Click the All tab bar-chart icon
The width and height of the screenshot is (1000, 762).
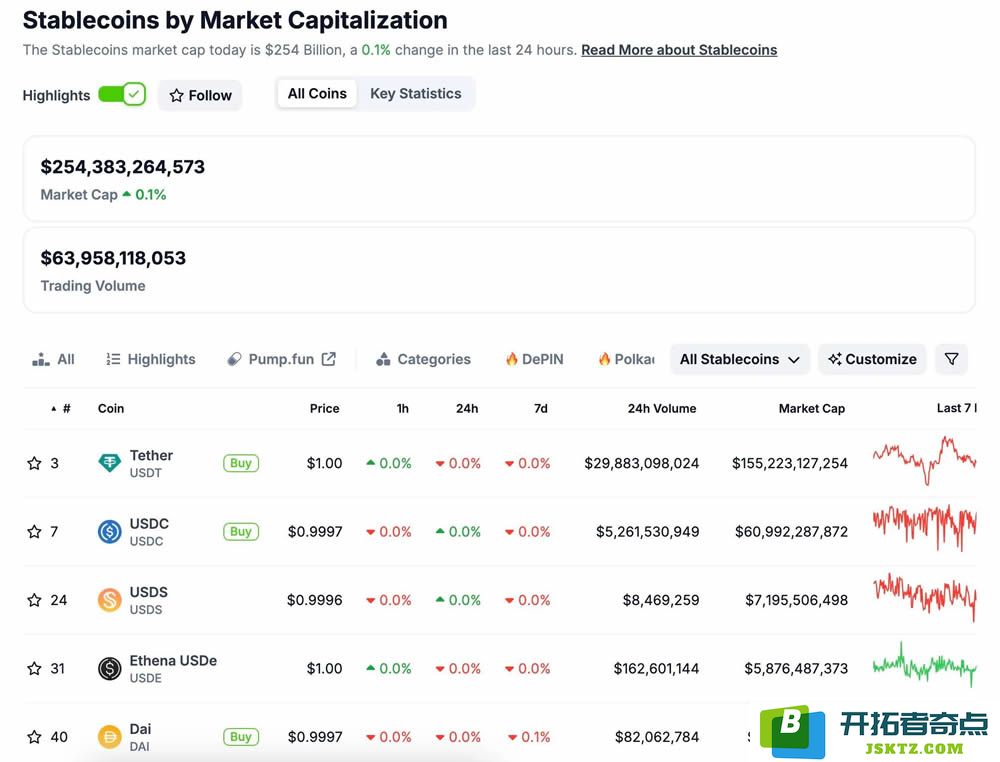[x=41, y=360]
